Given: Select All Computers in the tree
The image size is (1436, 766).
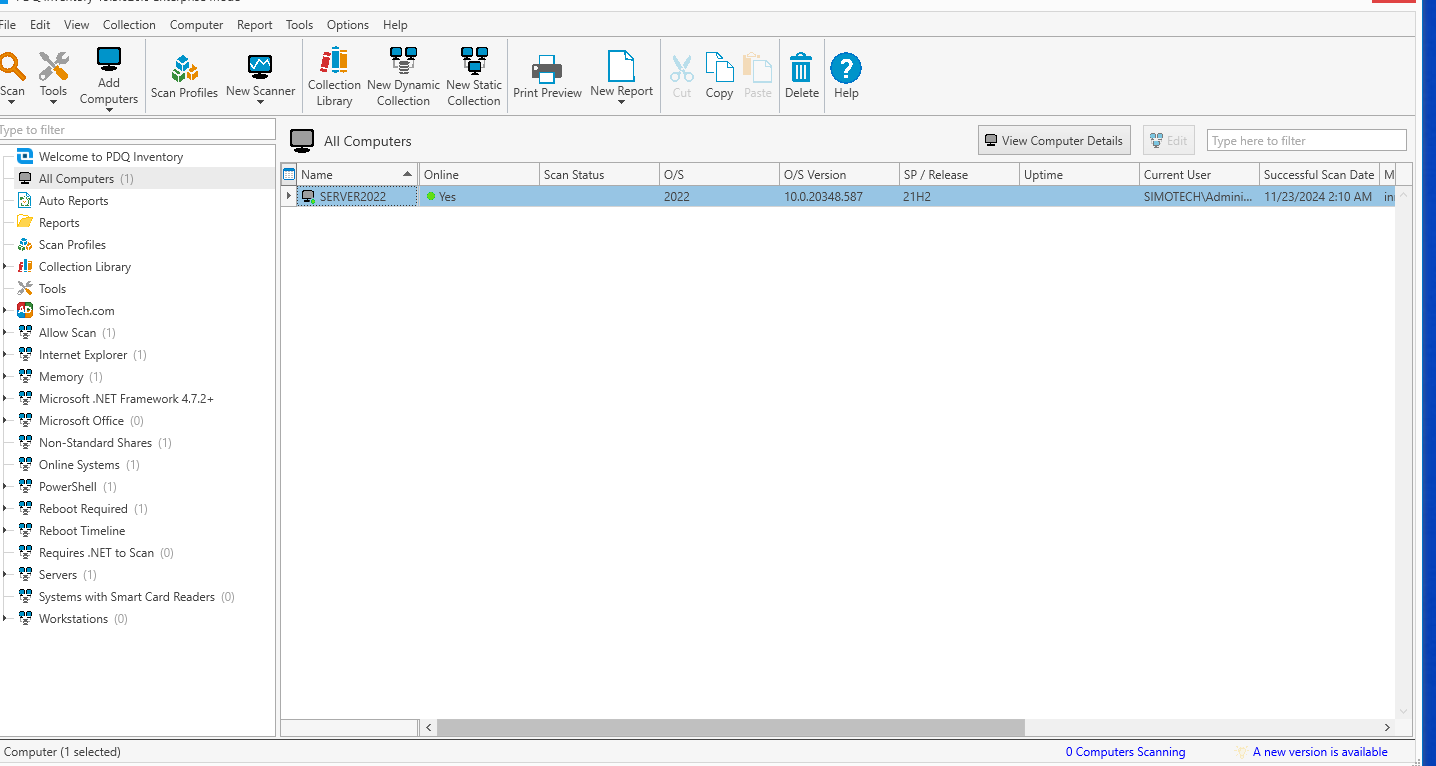Looking at the screenshot, I should point(76,179).
